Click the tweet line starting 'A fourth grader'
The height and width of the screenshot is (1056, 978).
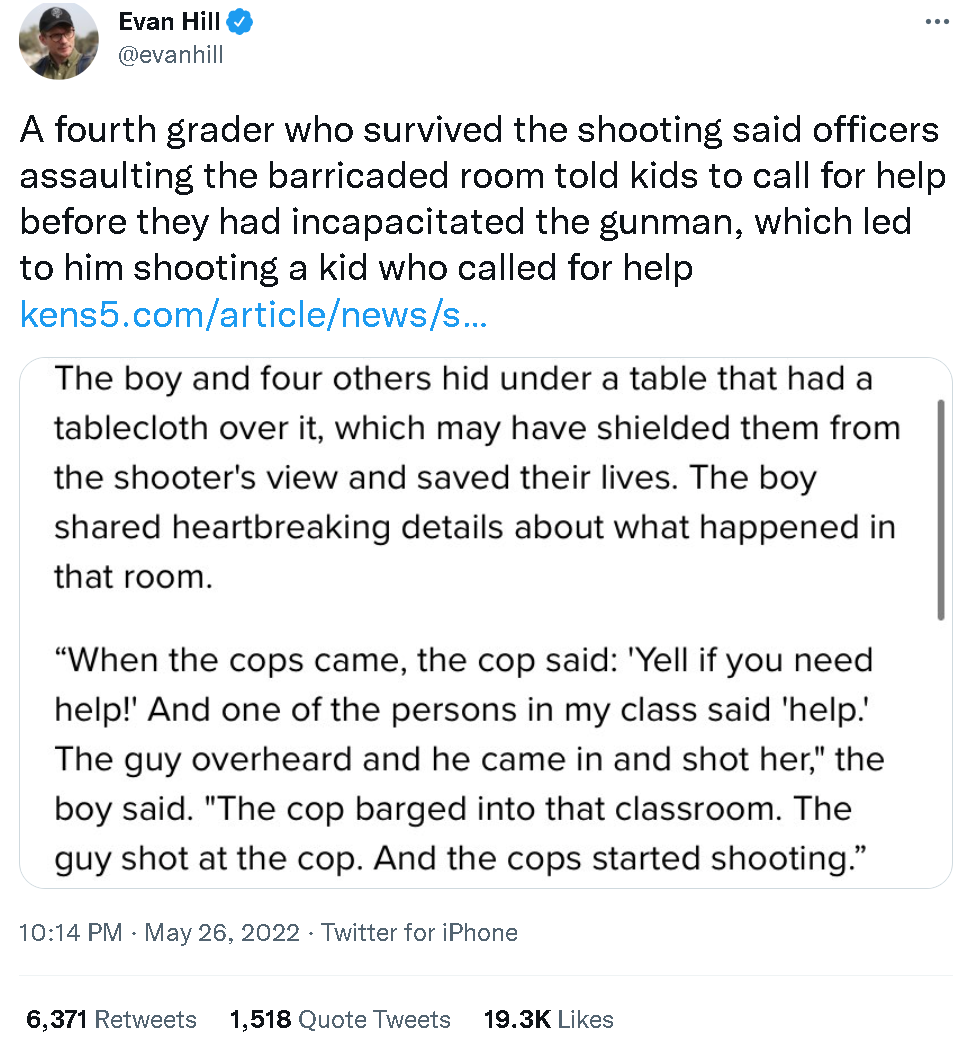tap(479, 130)
